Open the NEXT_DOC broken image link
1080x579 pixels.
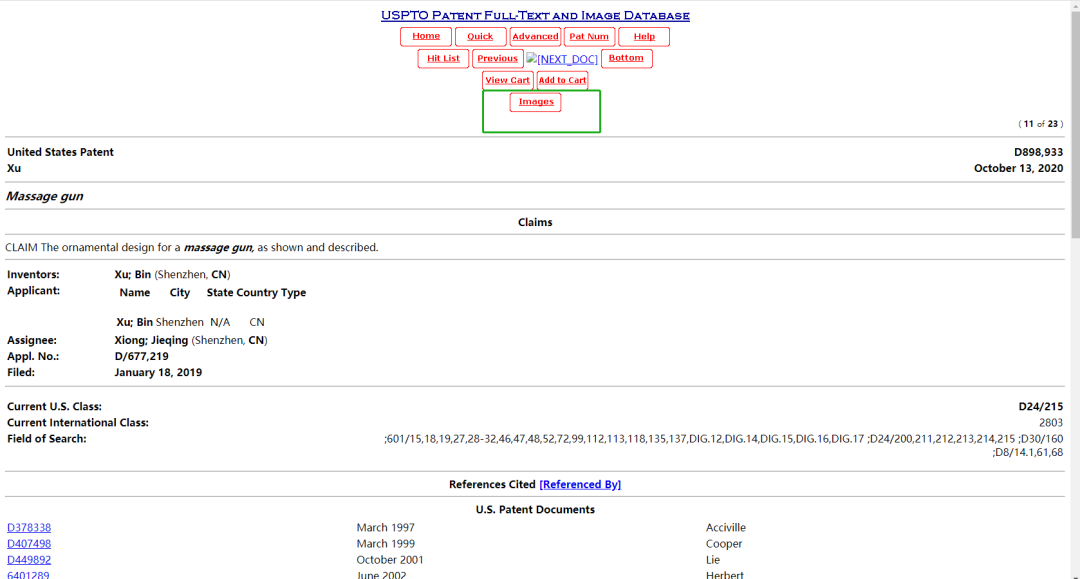pos(562,59)
